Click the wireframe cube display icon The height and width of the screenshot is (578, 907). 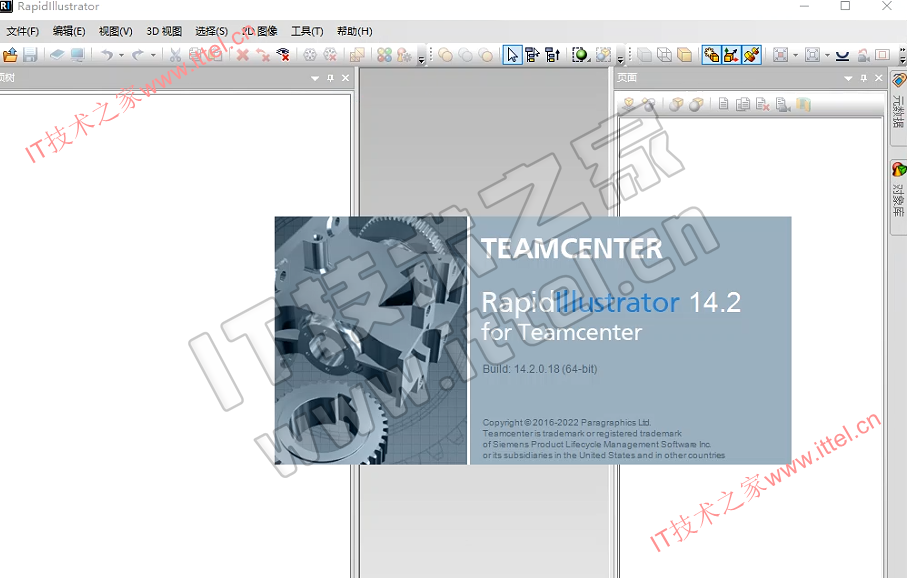tap(665, 55)
